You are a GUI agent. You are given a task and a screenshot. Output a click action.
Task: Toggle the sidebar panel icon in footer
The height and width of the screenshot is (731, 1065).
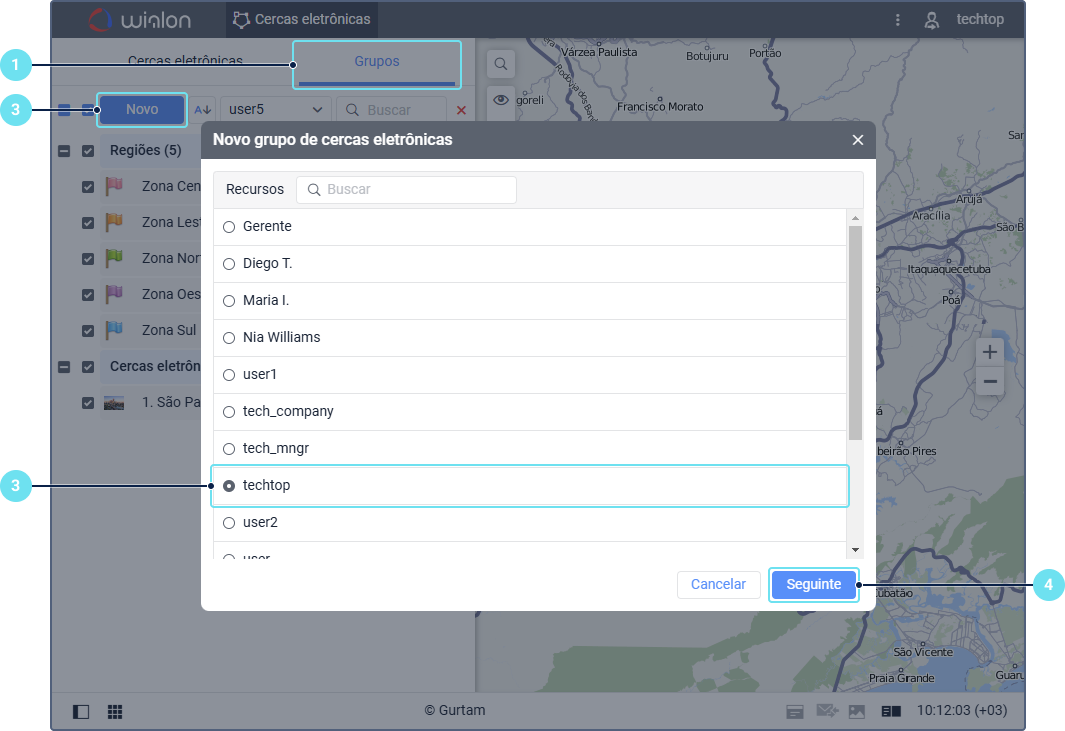[x=81, y=712]
